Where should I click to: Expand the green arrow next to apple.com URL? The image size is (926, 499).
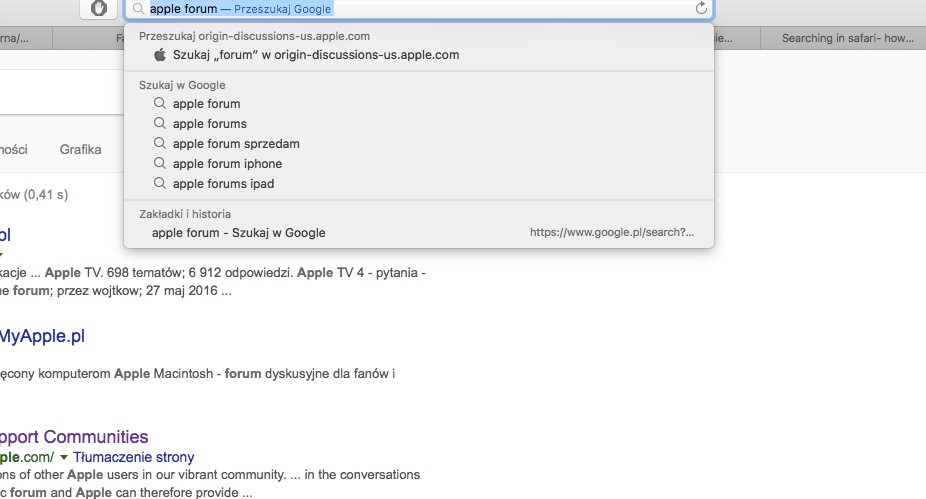[x=64, y=457]
